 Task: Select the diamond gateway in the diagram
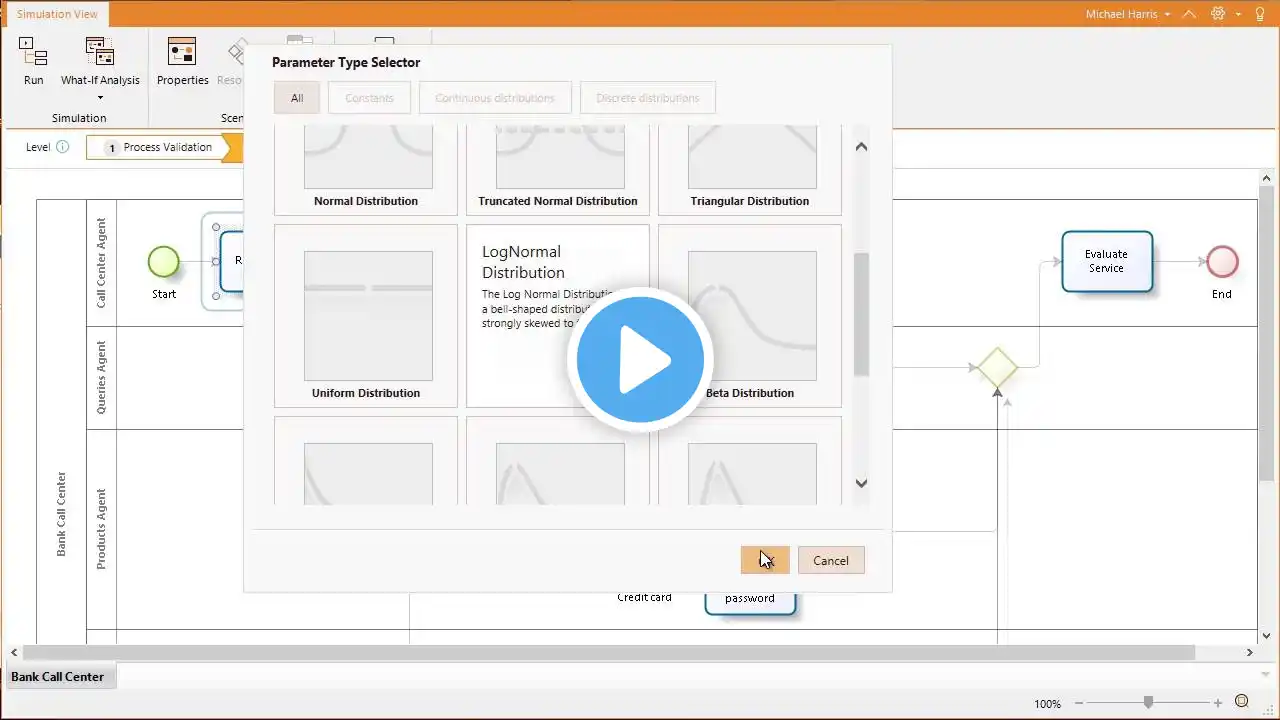(997, 367)
